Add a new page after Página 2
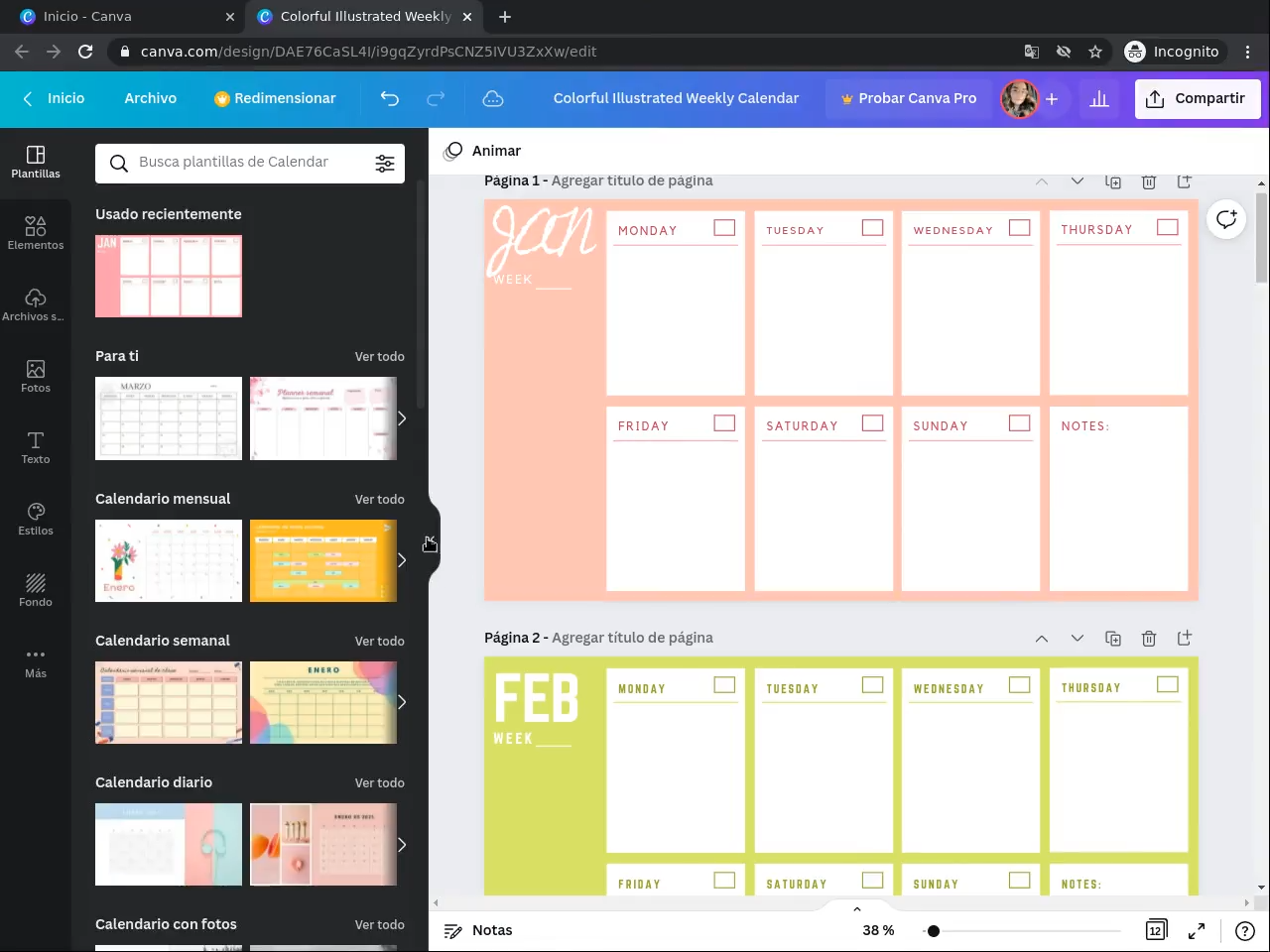The image size is (1270, 952). pyautogui.click(x=1185, y=639)
